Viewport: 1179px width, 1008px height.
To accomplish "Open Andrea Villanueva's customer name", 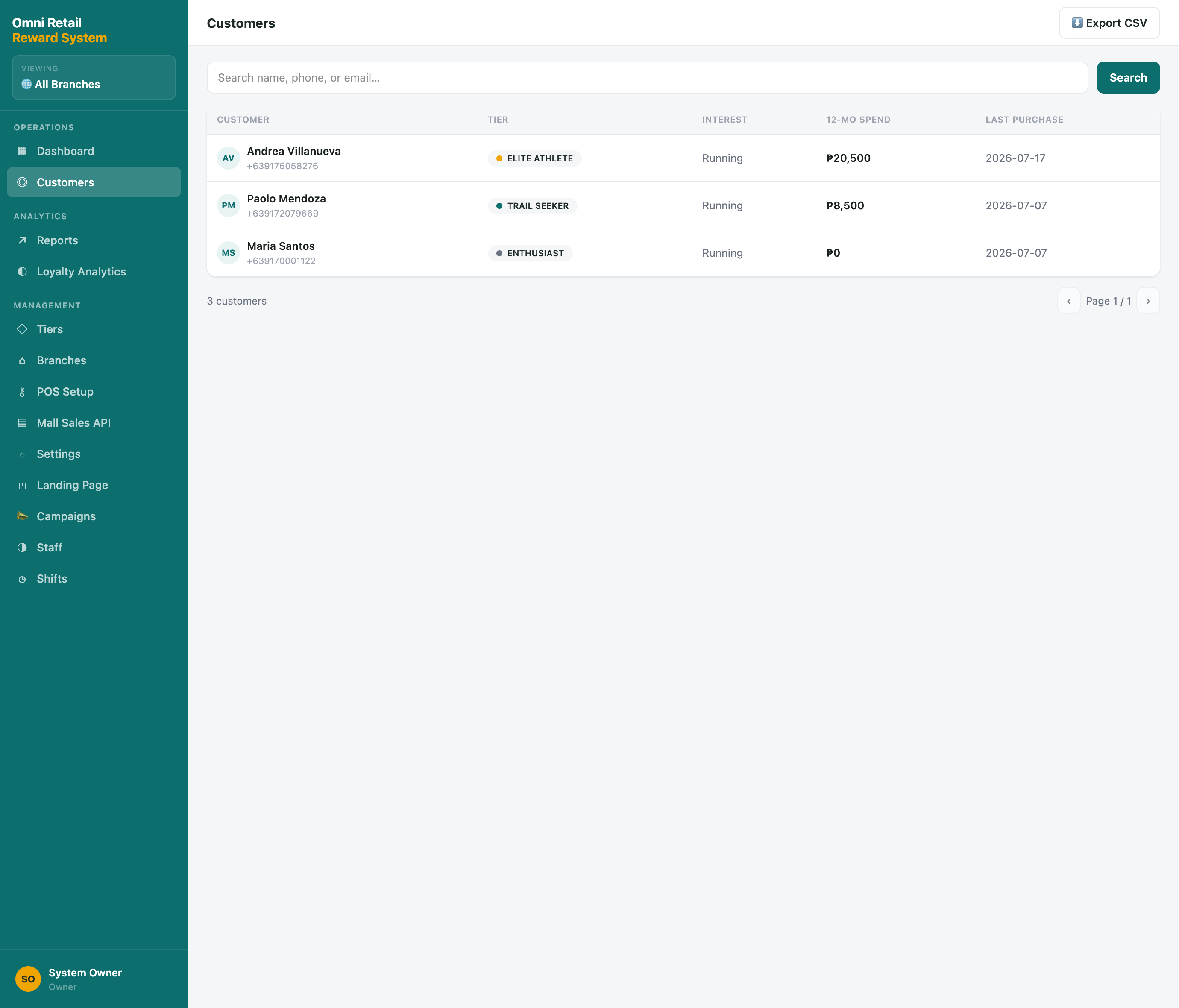I will [293, 151].
